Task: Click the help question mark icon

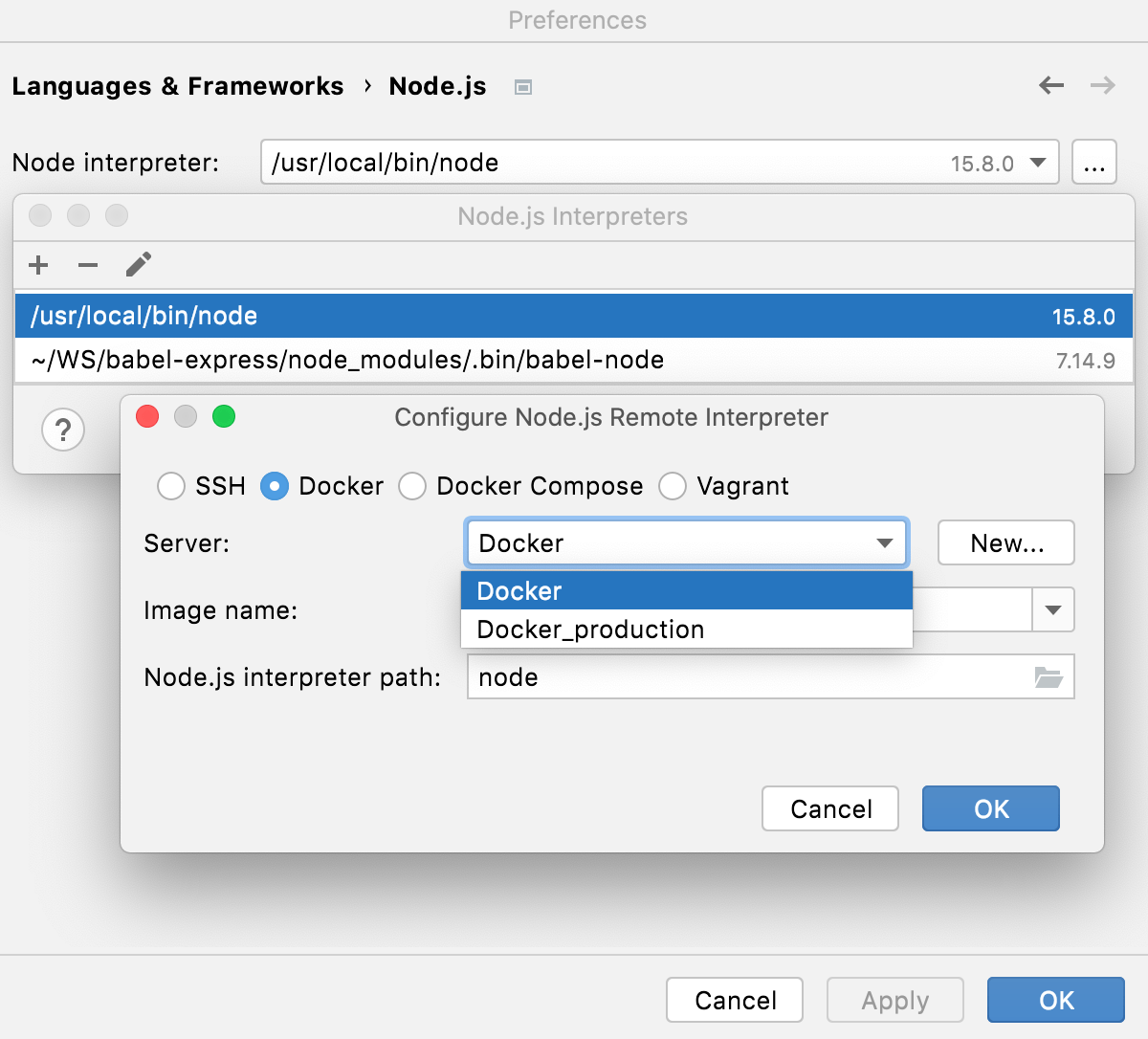Action: [x=63, y=430]
